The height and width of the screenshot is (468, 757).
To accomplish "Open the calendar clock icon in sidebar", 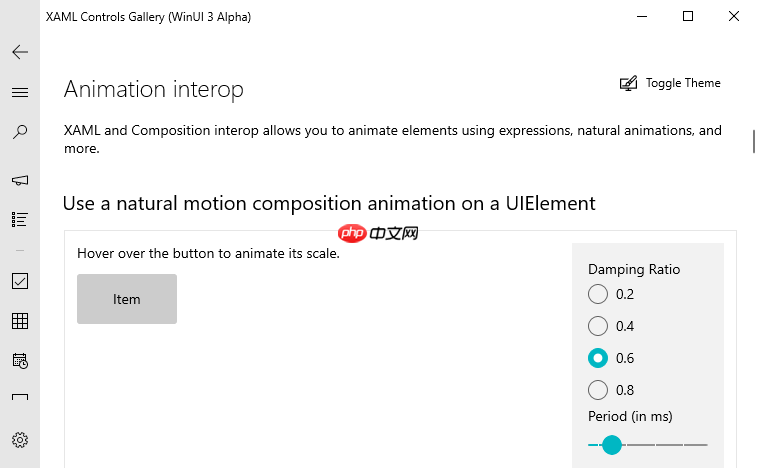I will pyautogui.click(x=20, y=360).
